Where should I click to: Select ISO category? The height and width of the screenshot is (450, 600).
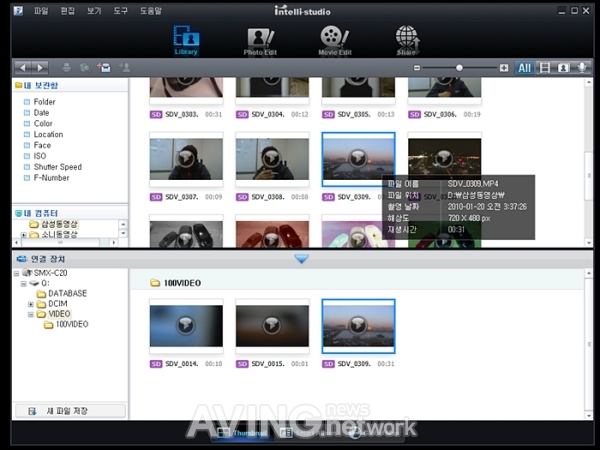(x=40, y=156)
